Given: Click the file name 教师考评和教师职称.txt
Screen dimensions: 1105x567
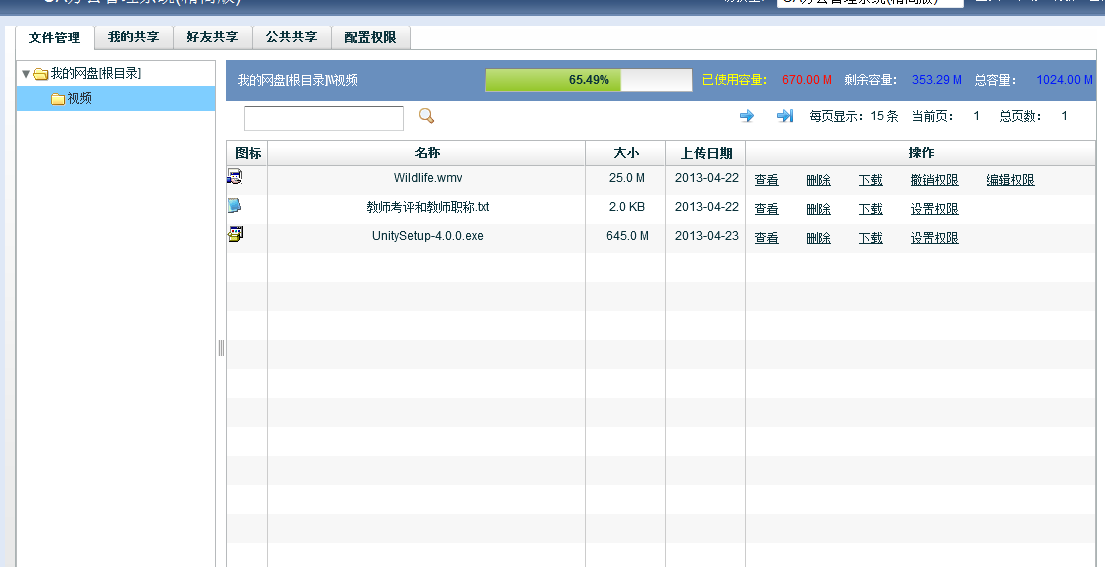Looking at the screenshot, I should [x=428, y=207].
